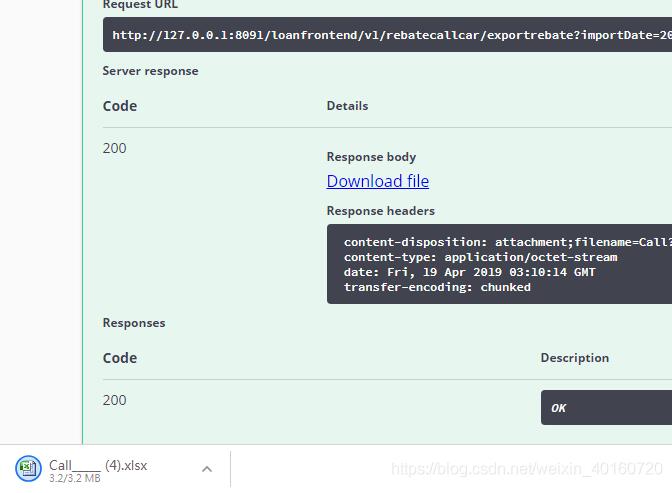The height and width of the screenshot is (493, 672).
Task: Click the Response headers label
Action: 380,211
